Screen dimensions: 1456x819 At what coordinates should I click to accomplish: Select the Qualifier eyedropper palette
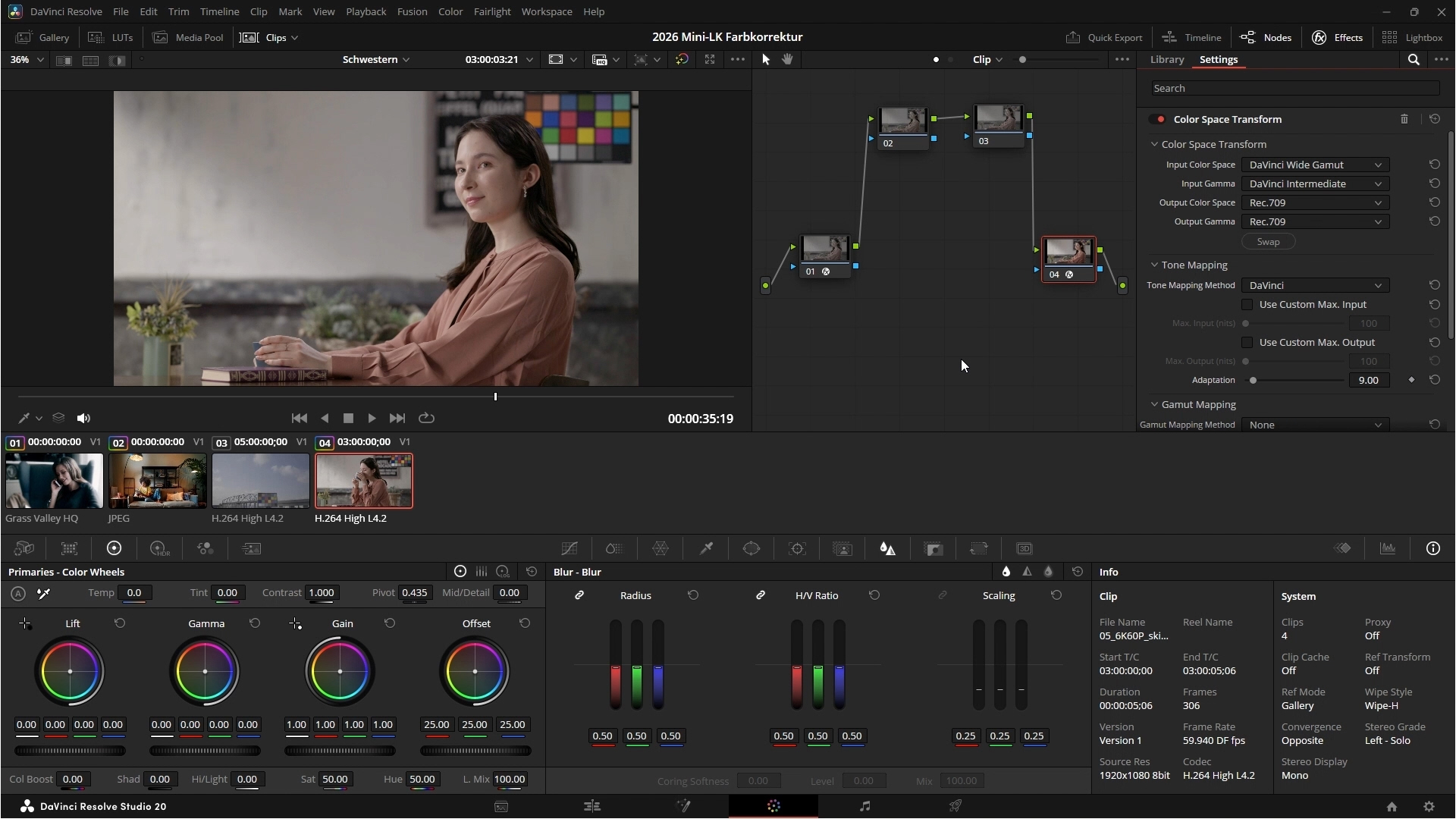pos(706,548)
